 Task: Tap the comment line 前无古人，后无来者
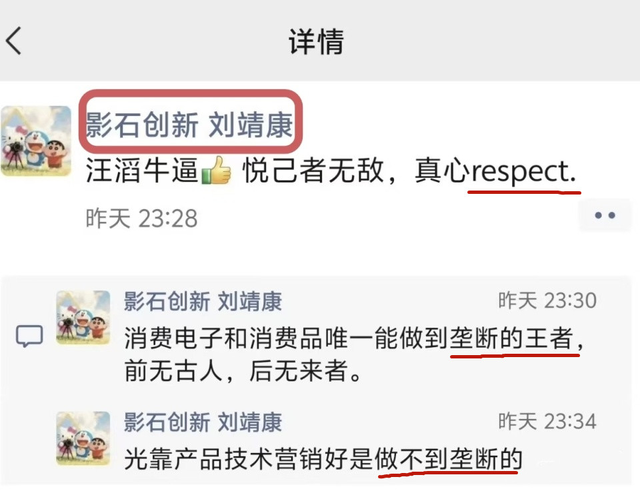(x=243, y=371)
